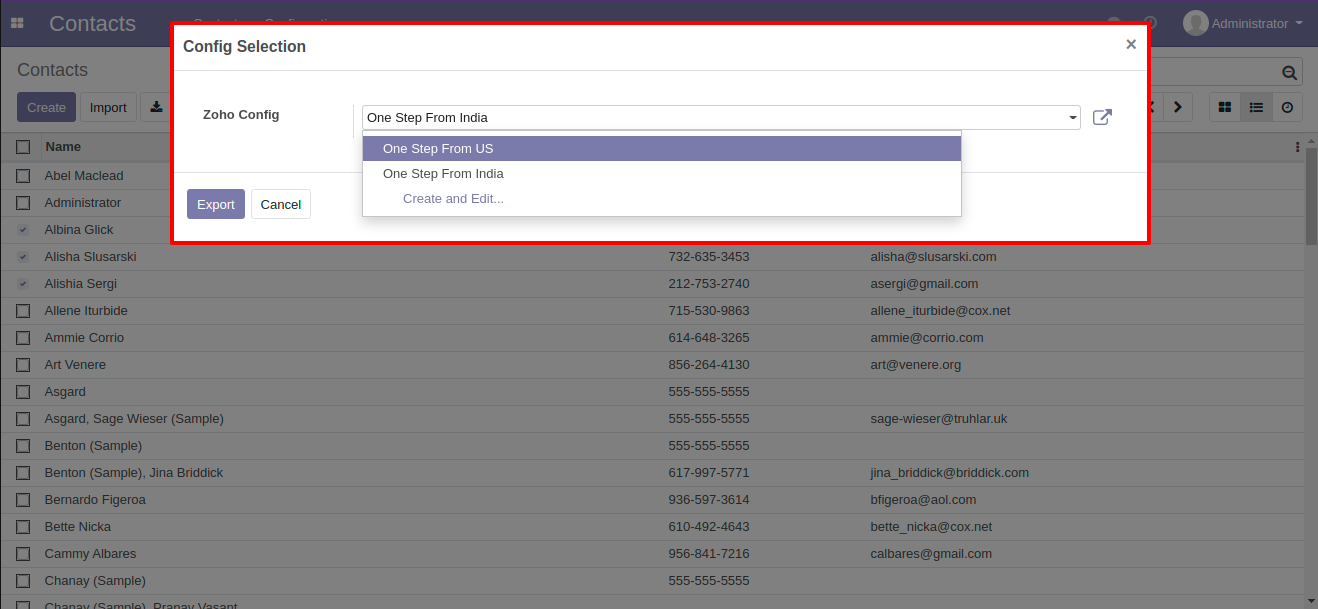Open contact Chanay (Sample)
The image size is (1318, 609).
pos(95,581)
